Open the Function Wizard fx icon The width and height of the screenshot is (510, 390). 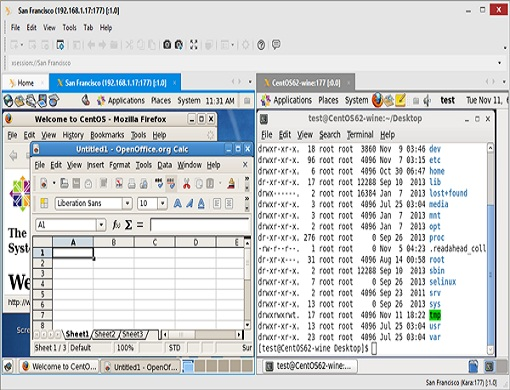(x=116, y=225)
